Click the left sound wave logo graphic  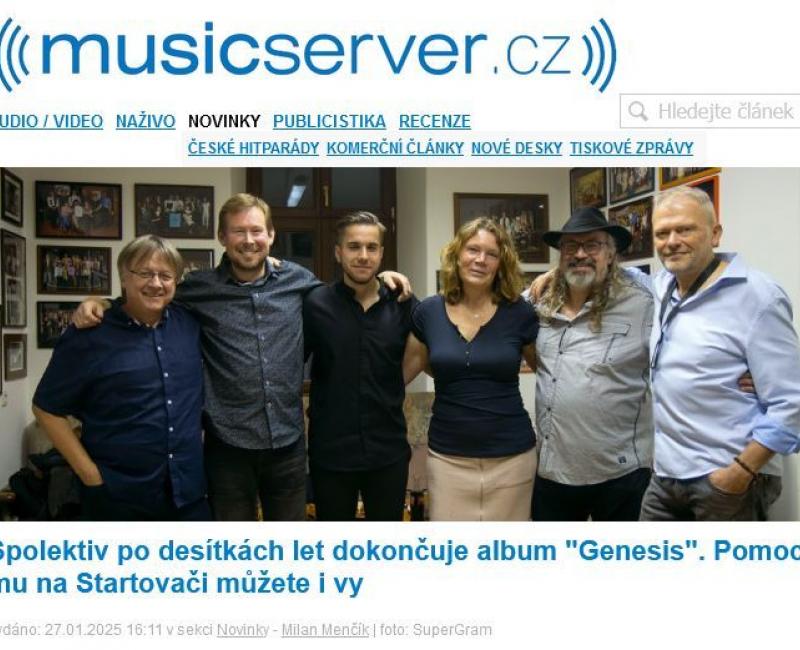[13, 55]
